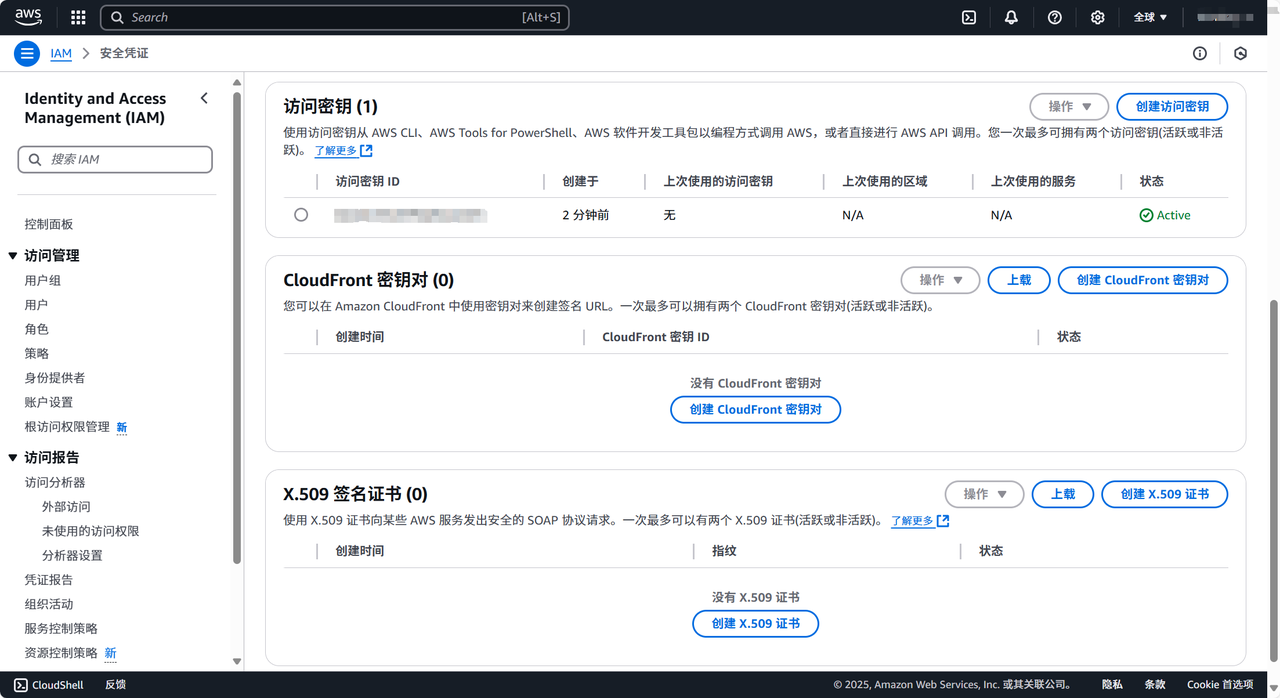Launch CloudShell from the top bar icon
Image resolution: width=1280 pixels, height=698 pixels.
tap(968, 17)
